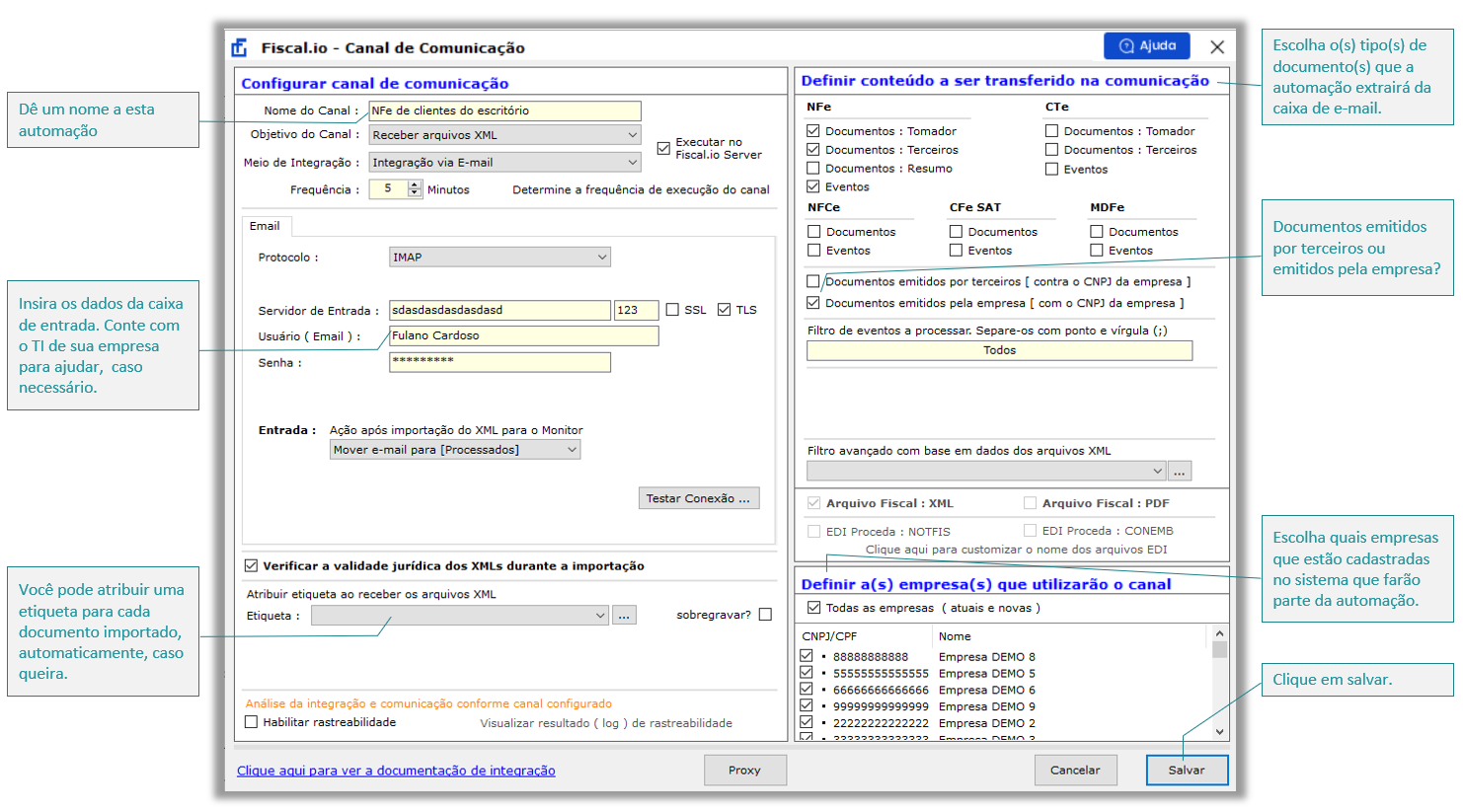1463x812 pixels.
Task: Click the port field showing 123
Action: coord(636,310)
